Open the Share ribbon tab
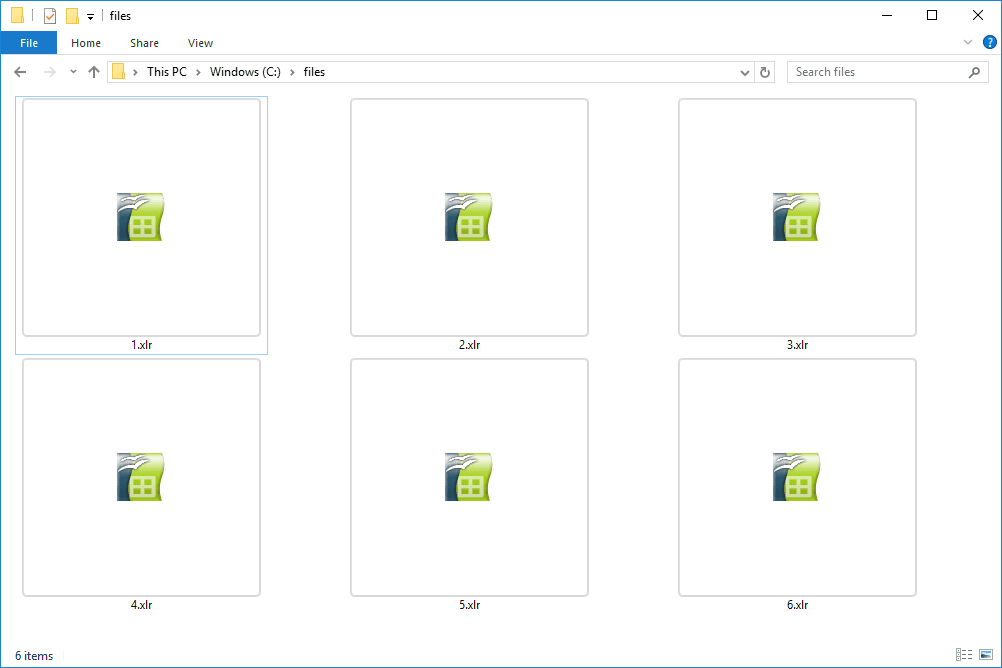 [144, 43]
